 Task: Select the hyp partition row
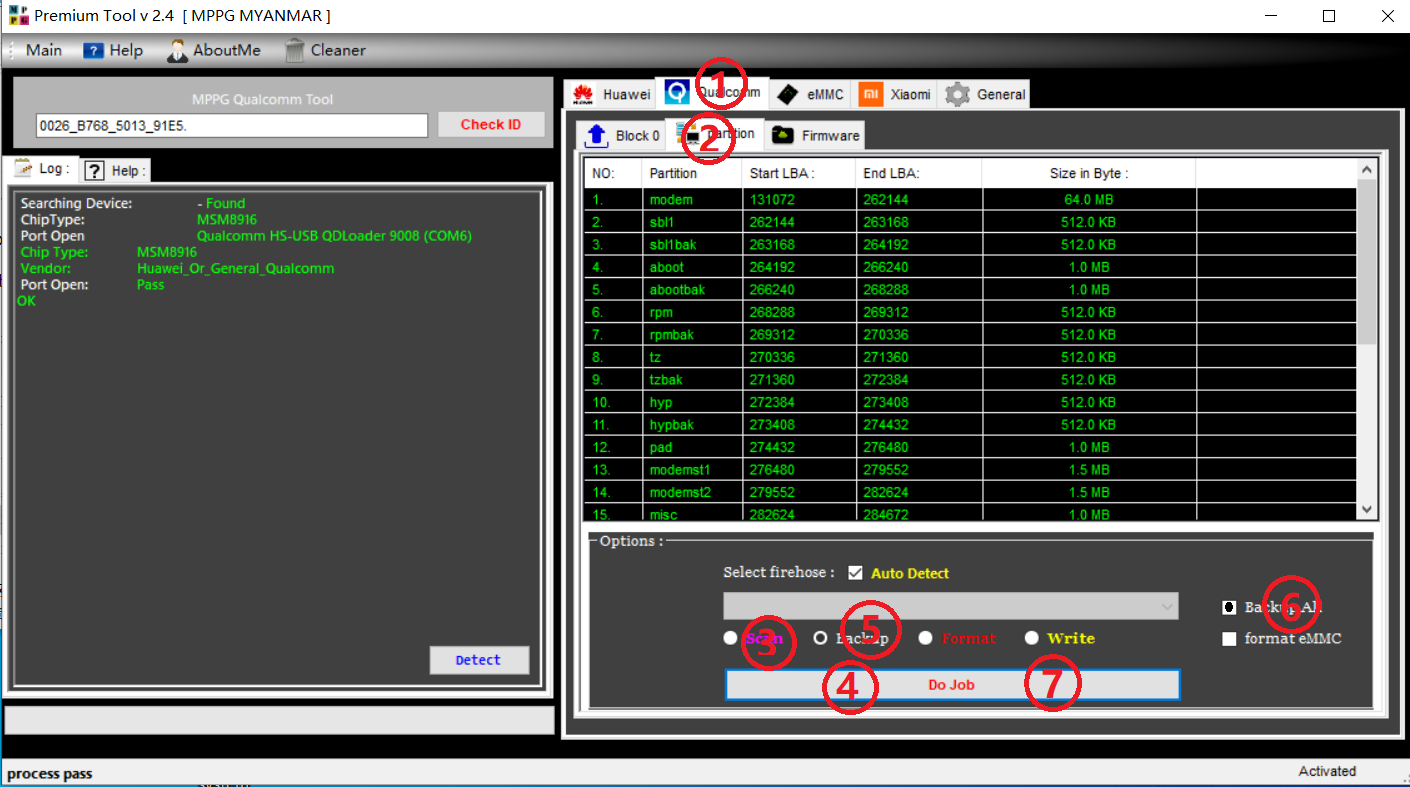click(x=971, y=402)
